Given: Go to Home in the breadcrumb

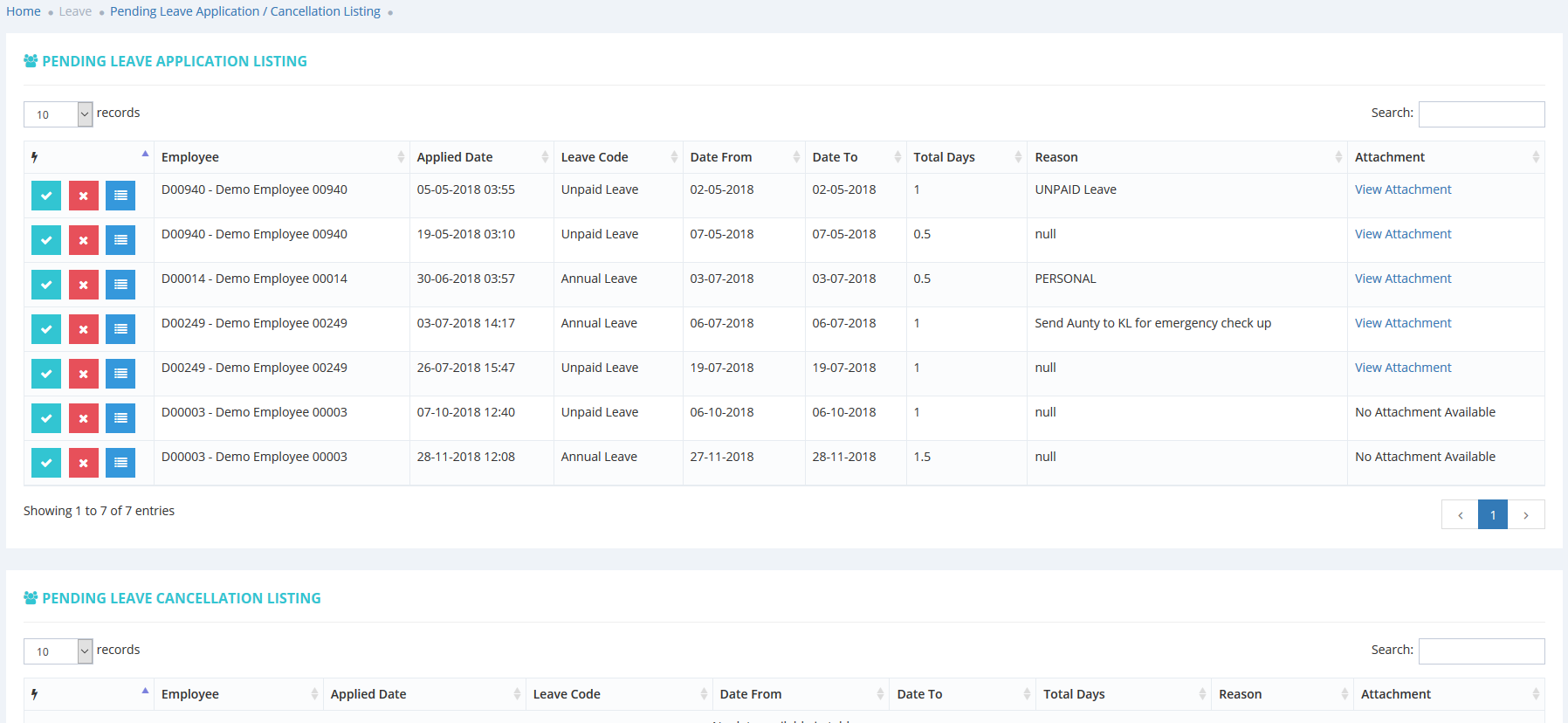Looking at the screenshot, I should tap(24, 11).
